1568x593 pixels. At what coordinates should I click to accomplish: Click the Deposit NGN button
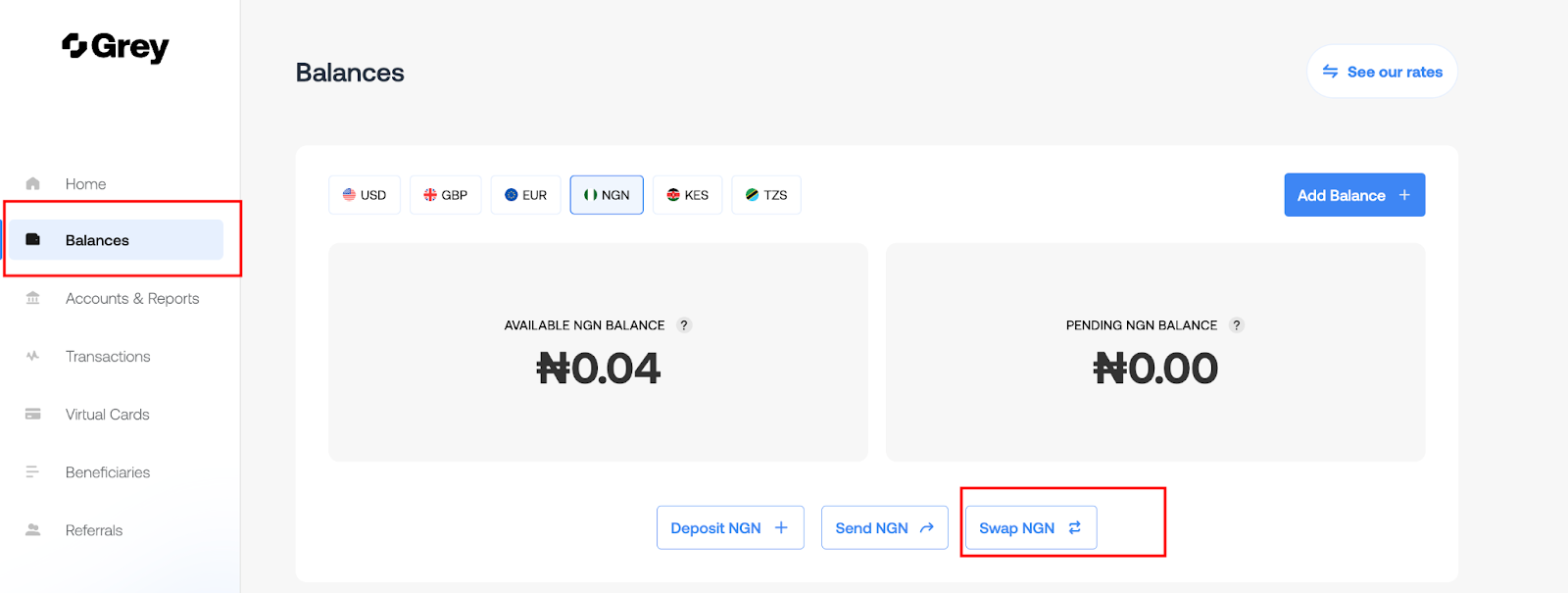click(730, 528)
